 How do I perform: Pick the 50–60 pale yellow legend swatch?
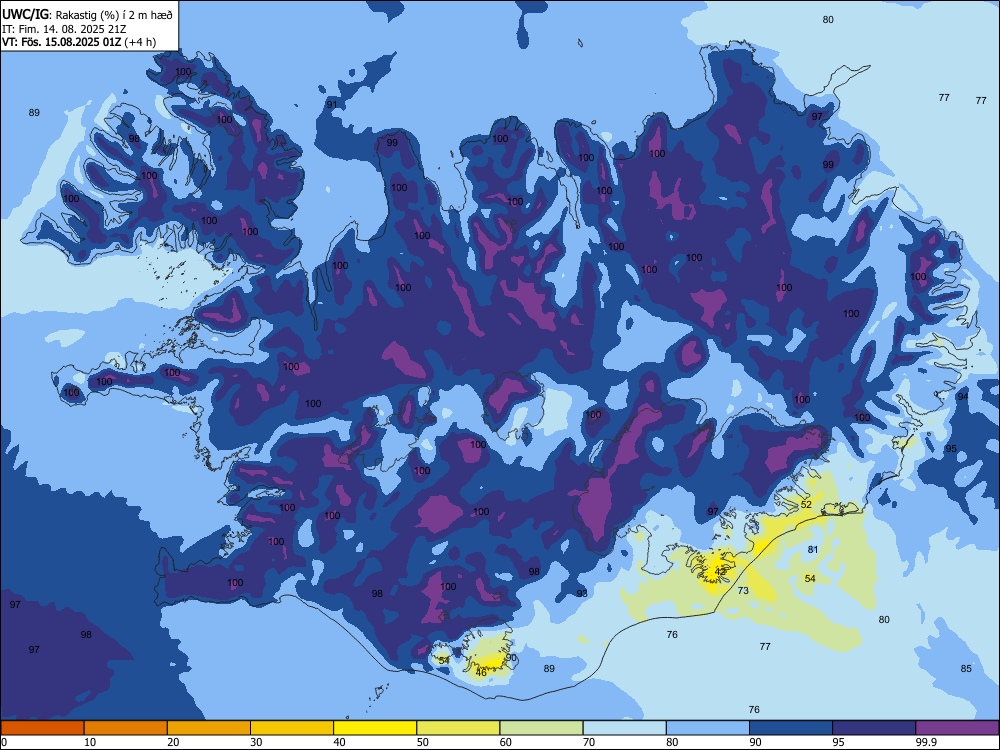[459, 728]
